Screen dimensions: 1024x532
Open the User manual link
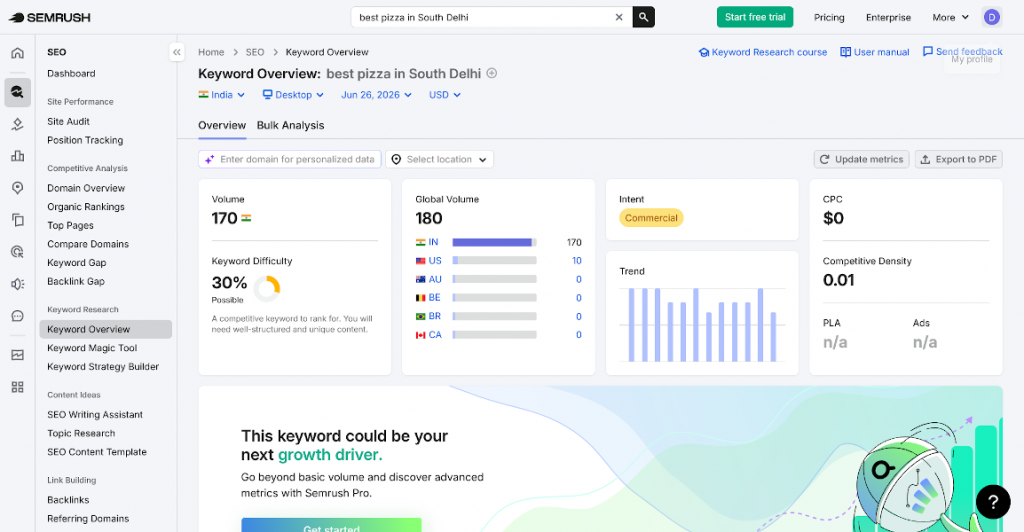coord(874,52)
